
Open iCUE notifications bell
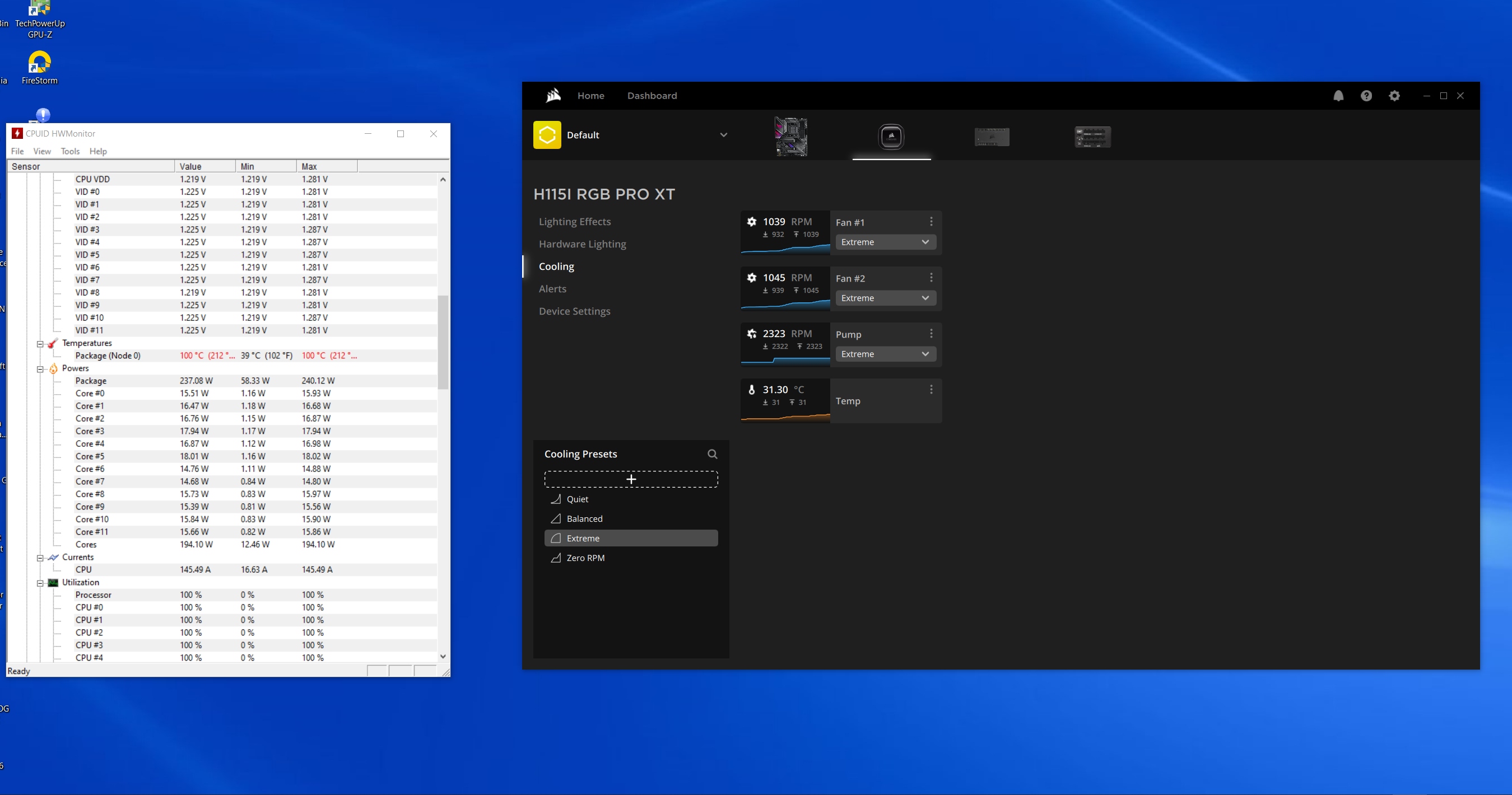(x=1338, y=96)
